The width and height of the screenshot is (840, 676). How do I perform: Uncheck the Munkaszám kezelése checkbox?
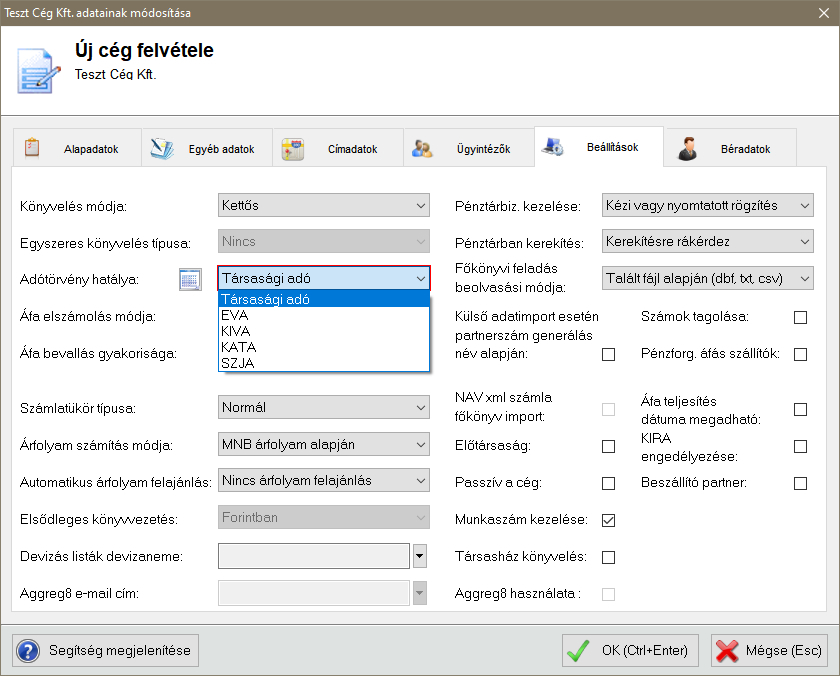(x=608, y=520)
